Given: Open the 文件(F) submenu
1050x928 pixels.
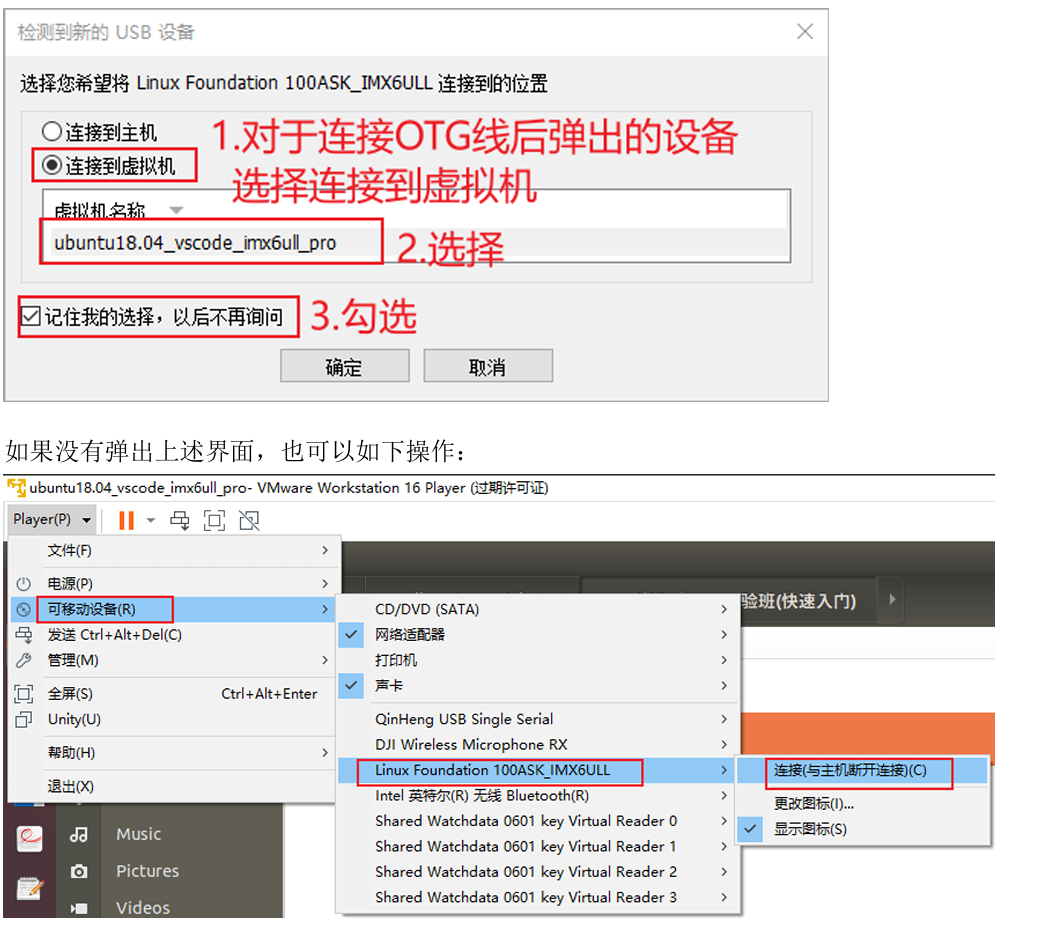Looking at the screenshot, I should pyautogui.click(x=174, y=550).
